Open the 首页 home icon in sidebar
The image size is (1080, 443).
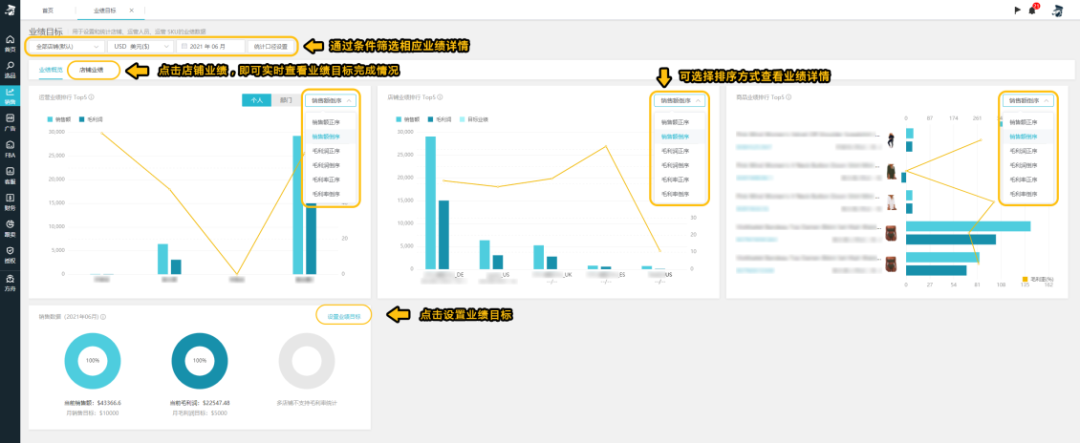click(10, 40)
